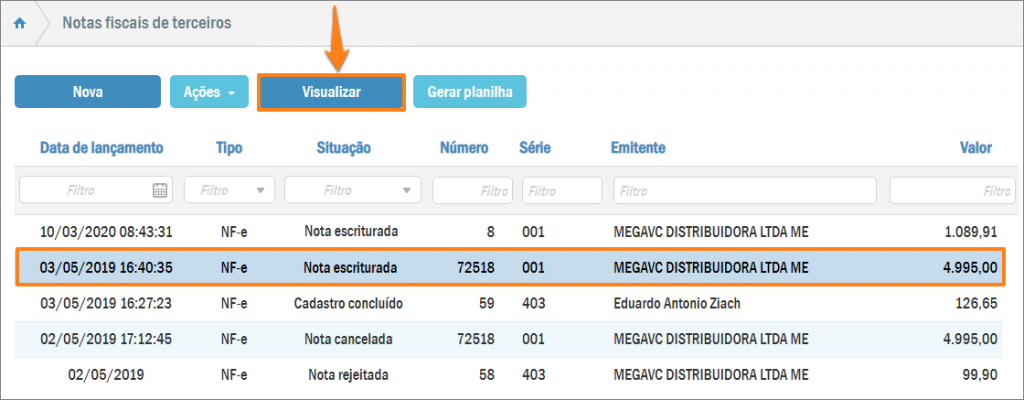The image size is (1024, 400).
Task: Open calendar picker in date filter
Action: tap(160, 190)
